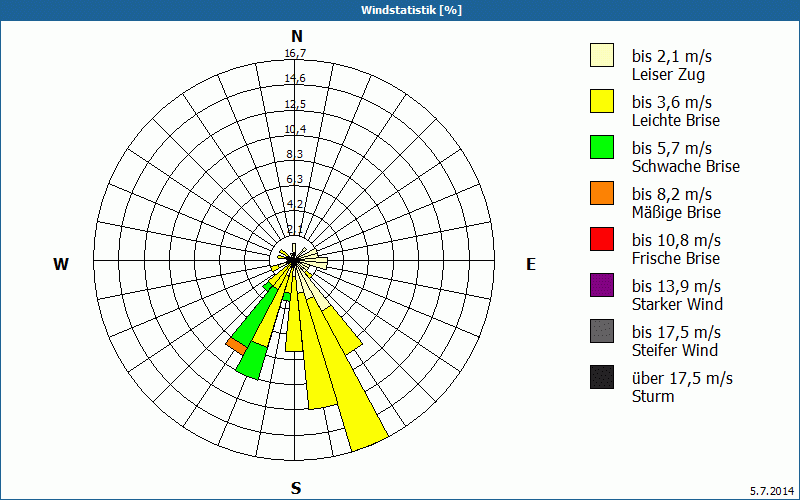800x500 pixels.
Task: Click the 8,3 axis scale value
Action: tap(294, 154)
